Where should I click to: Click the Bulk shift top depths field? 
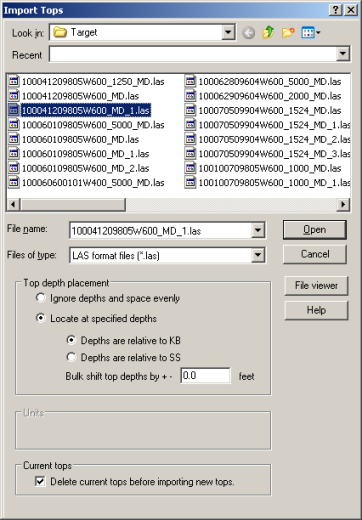coord(205,376)
